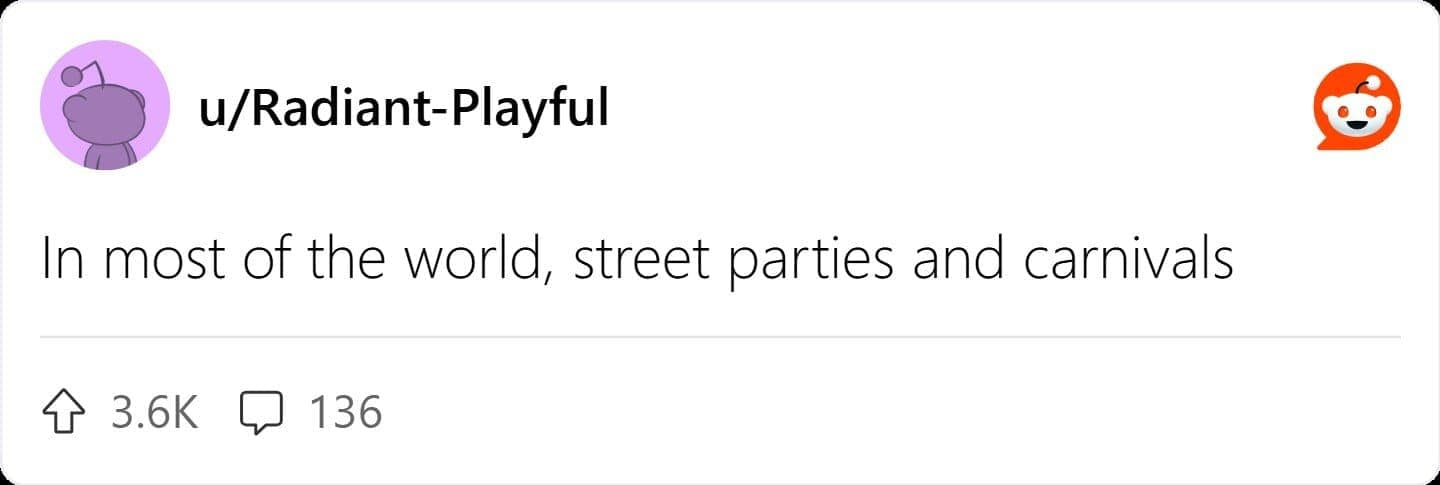Click the word "In" starting the title
1440x485 pixels.
(x=56, y=260)
